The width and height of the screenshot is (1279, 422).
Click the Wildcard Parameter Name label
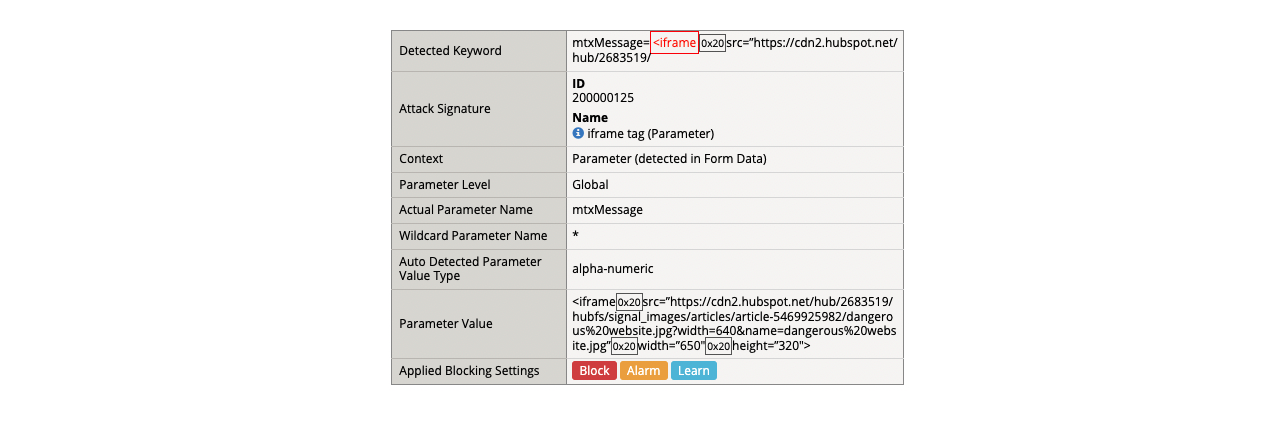tap(473, 236)
